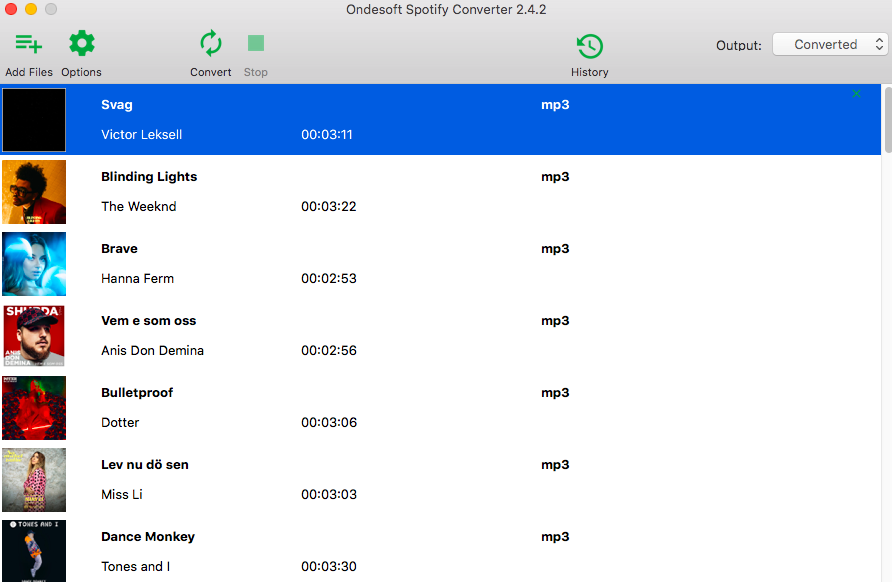This screenshot has width=892, height=582.
Task: Click duration 00:03:22 for Blinding Lights
Action: pyautogui.click(x=329, y=207)
